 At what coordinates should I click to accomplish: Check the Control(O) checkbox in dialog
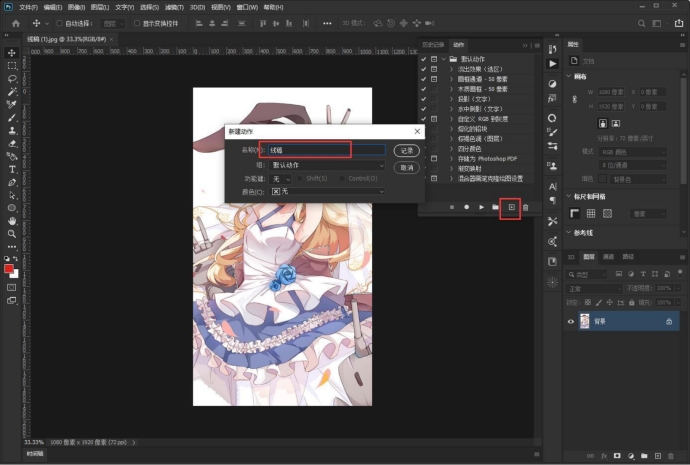[x=342, y=179]
